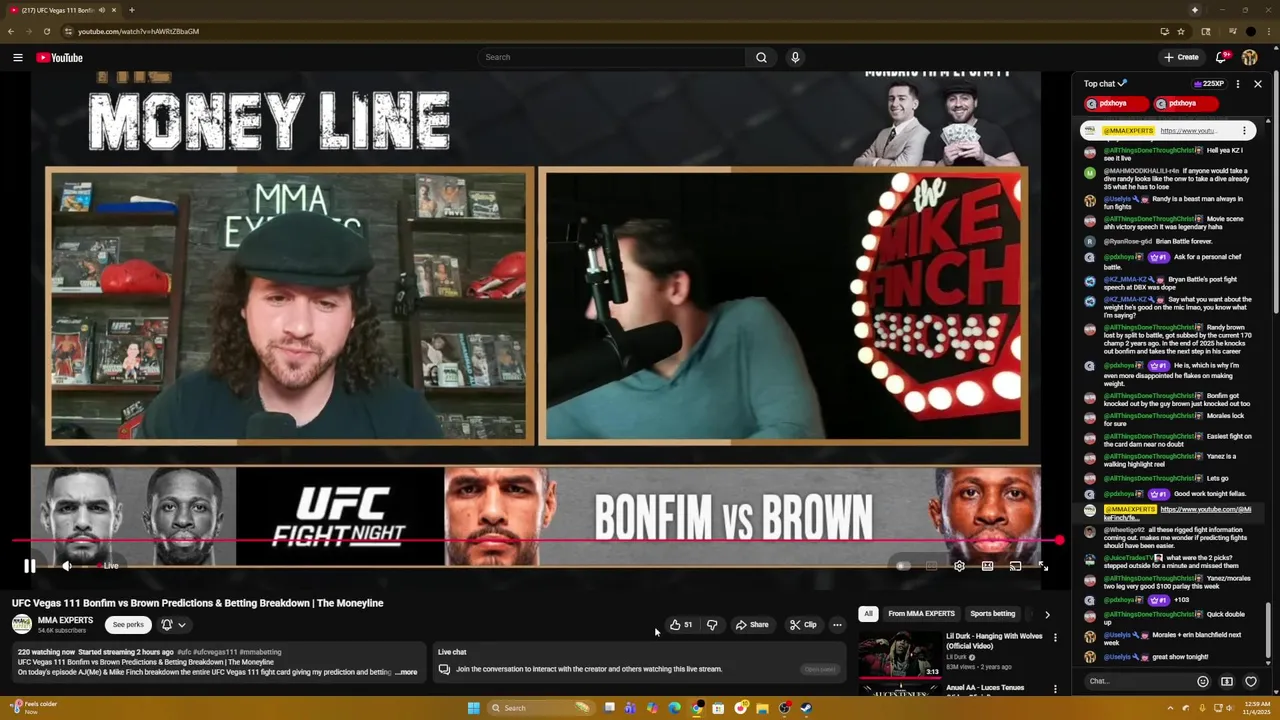Select the All chip in recommendations
This screenshot has width=1280, height=720.
point(868,614)
